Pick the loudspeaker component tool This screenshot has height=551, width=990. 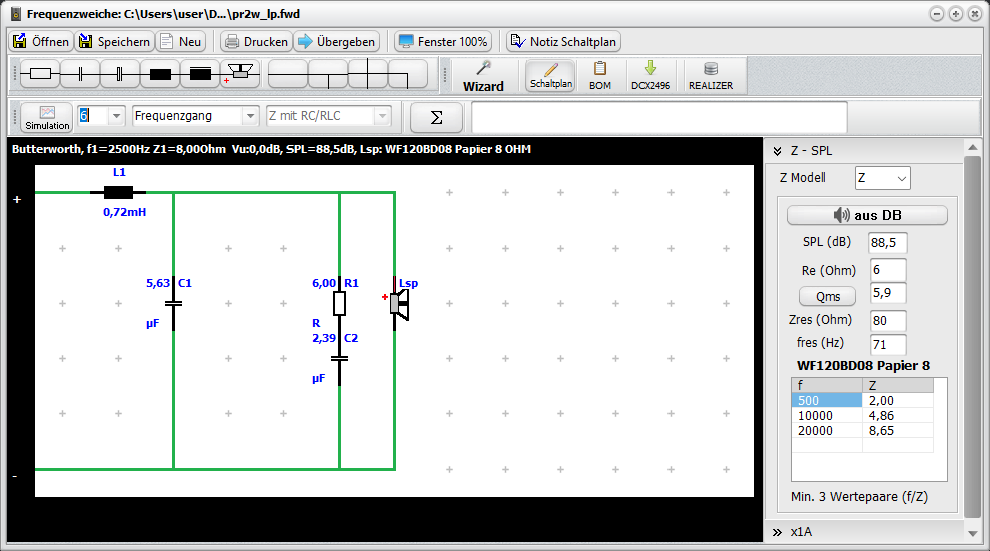click(240, 73)
